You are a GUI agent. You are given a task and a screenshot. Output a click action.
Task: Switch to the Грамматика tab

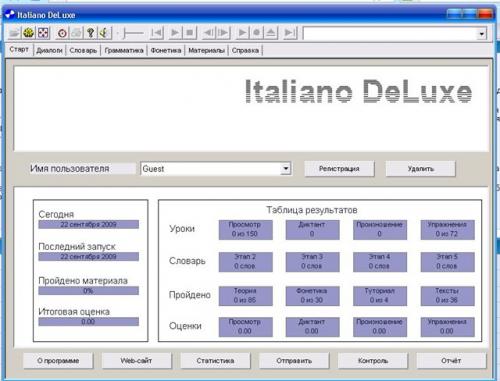click(x=124, y=50)
